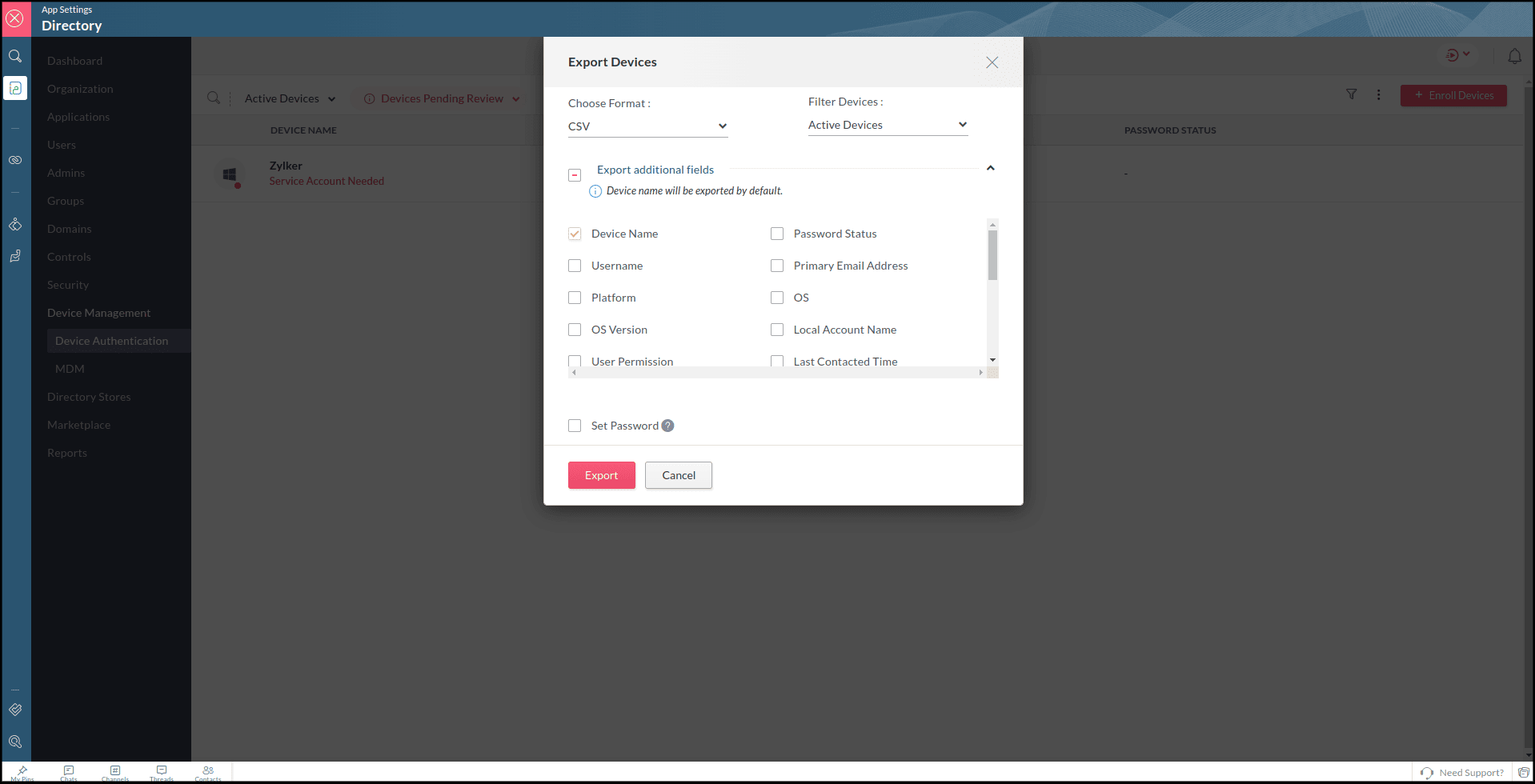Viewport: 1535px width, 784px height.
Task: Select the highlighted Directory app icon
Action: [x=15, y=88]
